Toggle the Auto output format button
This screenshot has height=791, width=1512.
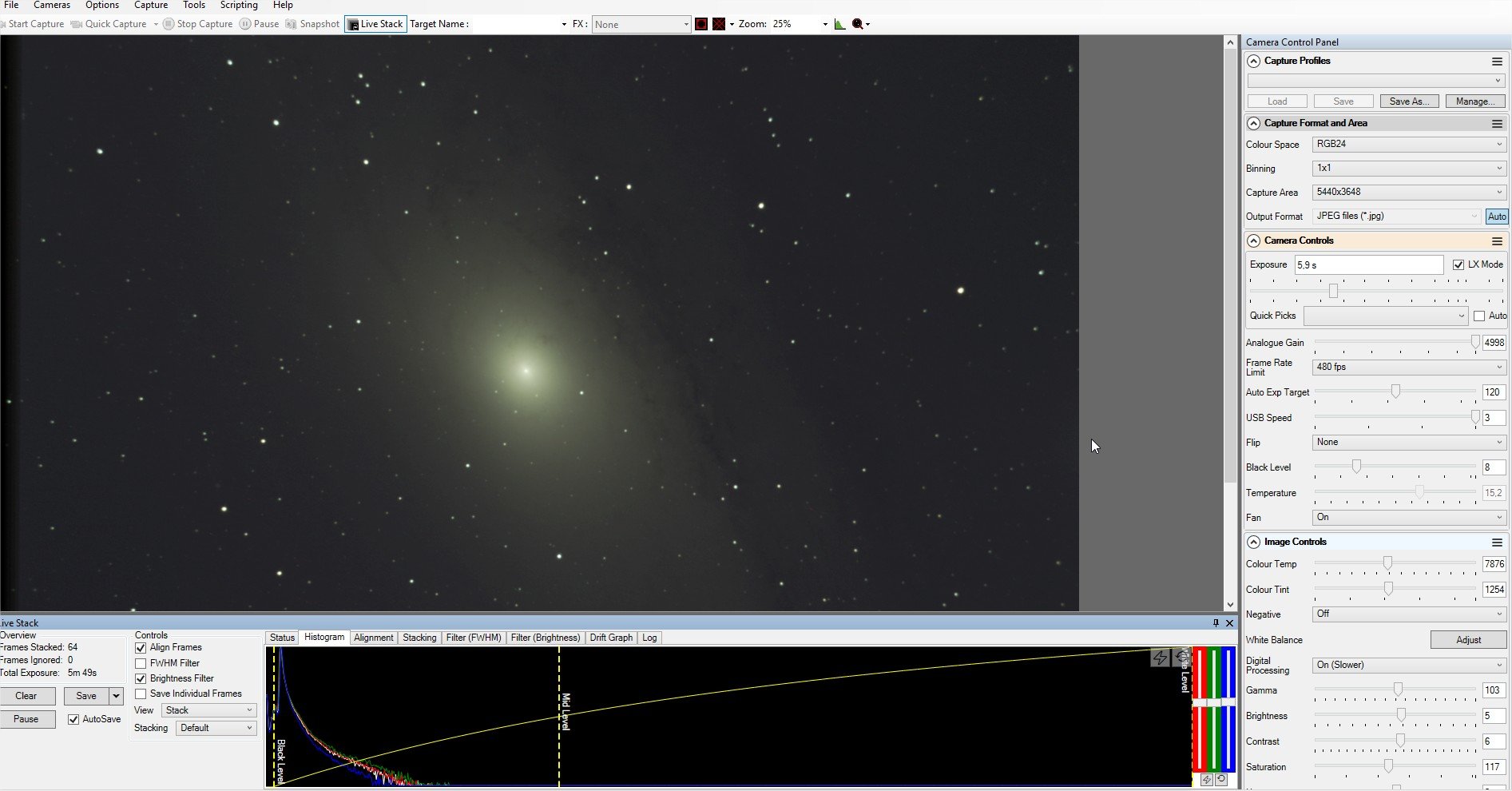point(1497,217)
